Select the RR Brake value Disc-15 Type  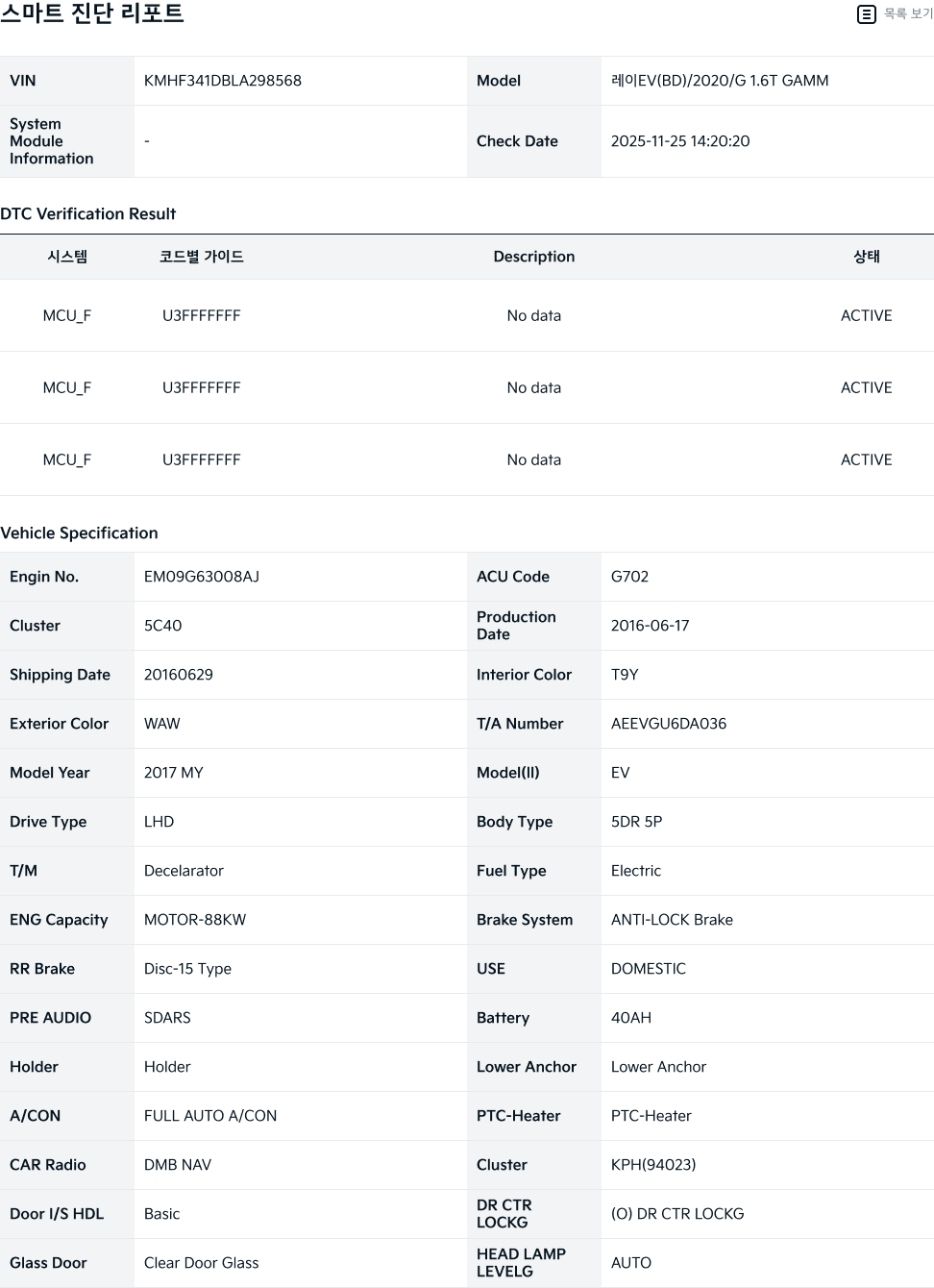187,969
